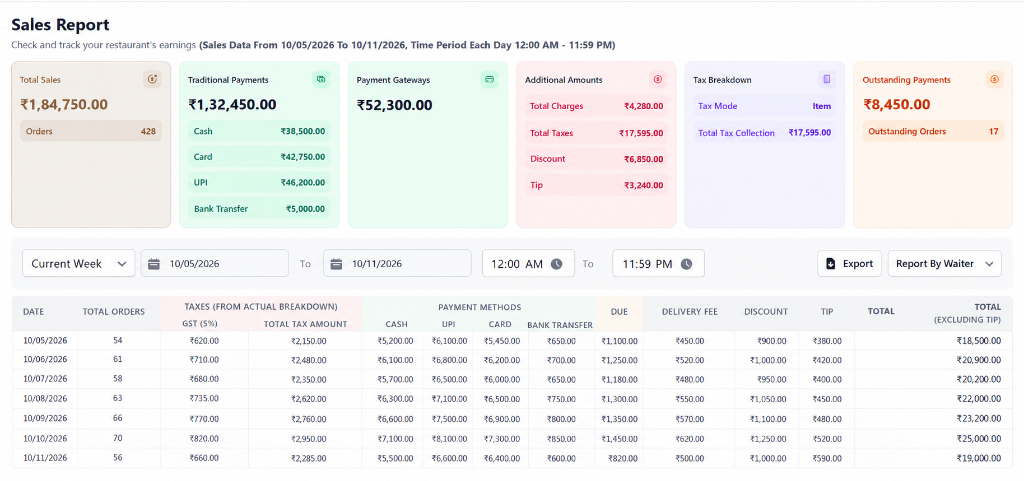Click the DUE column header
Screen dimensions: 1024x481
click(x=619, y=312)
